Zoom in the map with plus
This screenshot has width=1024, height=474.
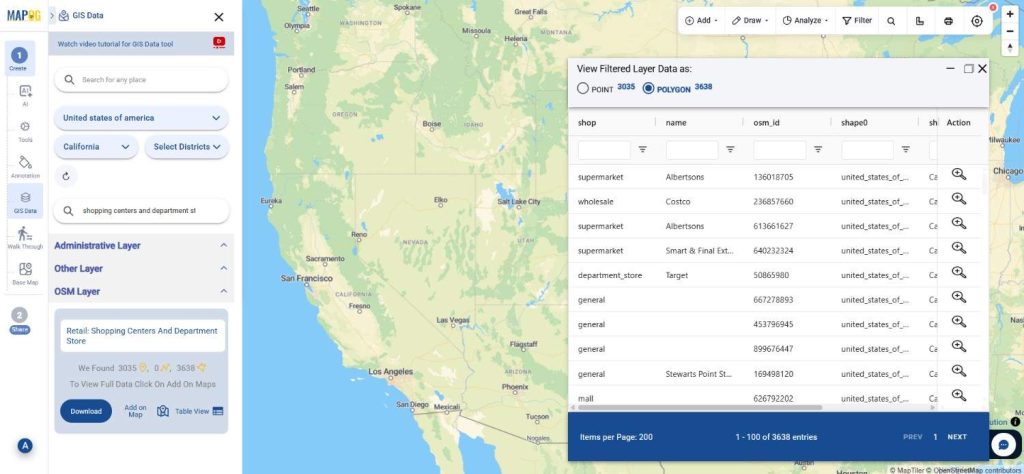[1010, 14]
